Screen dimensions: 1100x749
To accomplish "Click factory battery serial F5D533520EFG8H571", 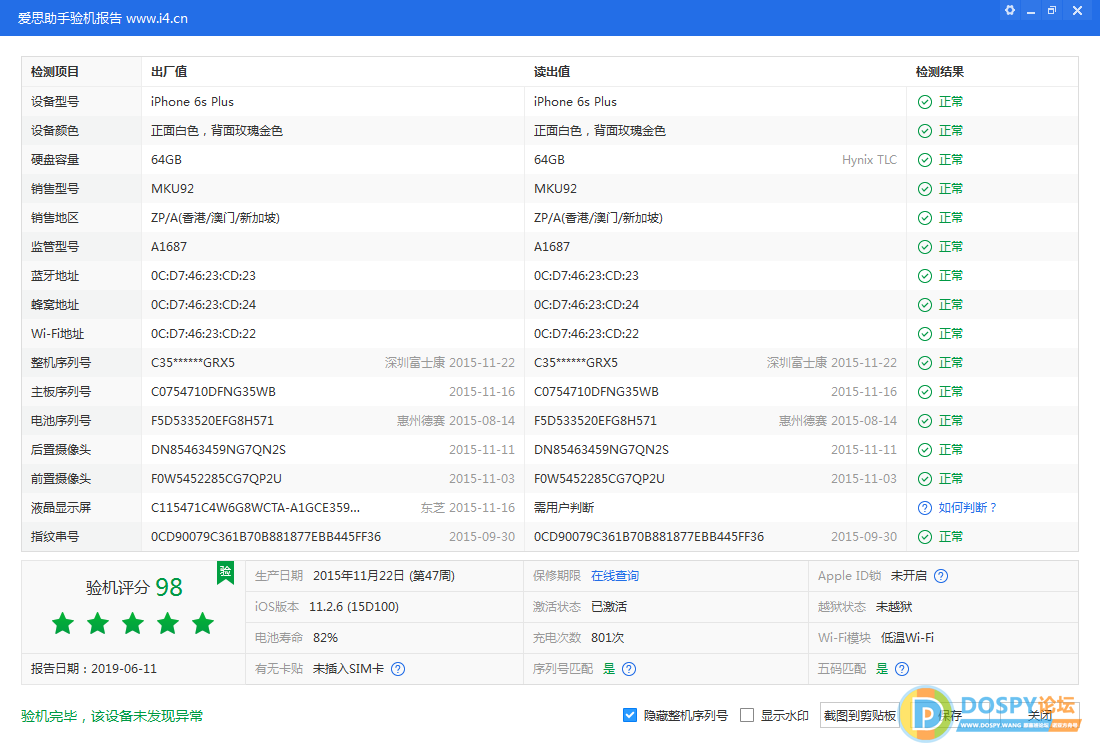I will pyautogui.click(x=213, y=421).
